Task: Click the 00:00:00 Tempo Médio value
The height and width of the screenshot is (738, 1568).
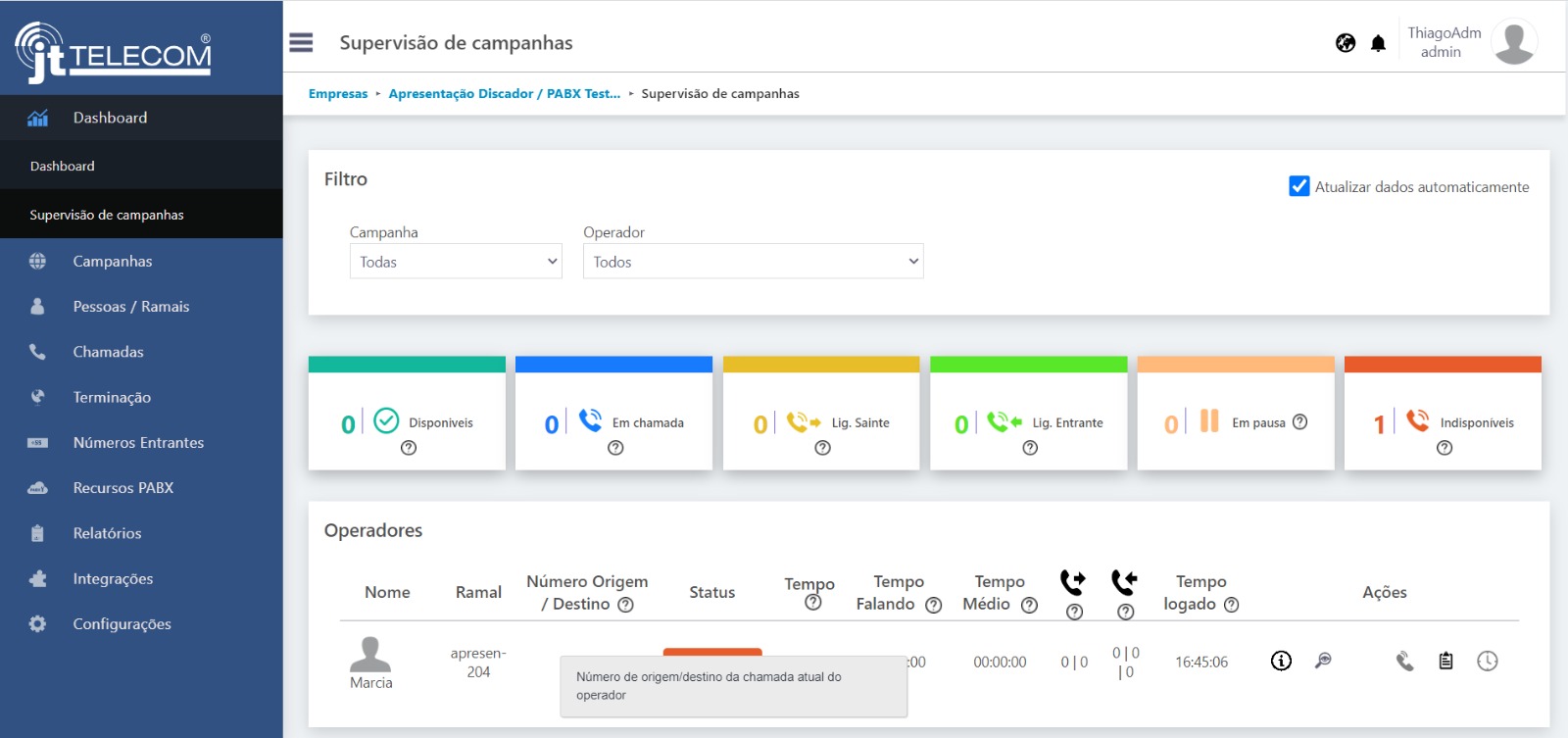Action: (x=1000, y=663)
